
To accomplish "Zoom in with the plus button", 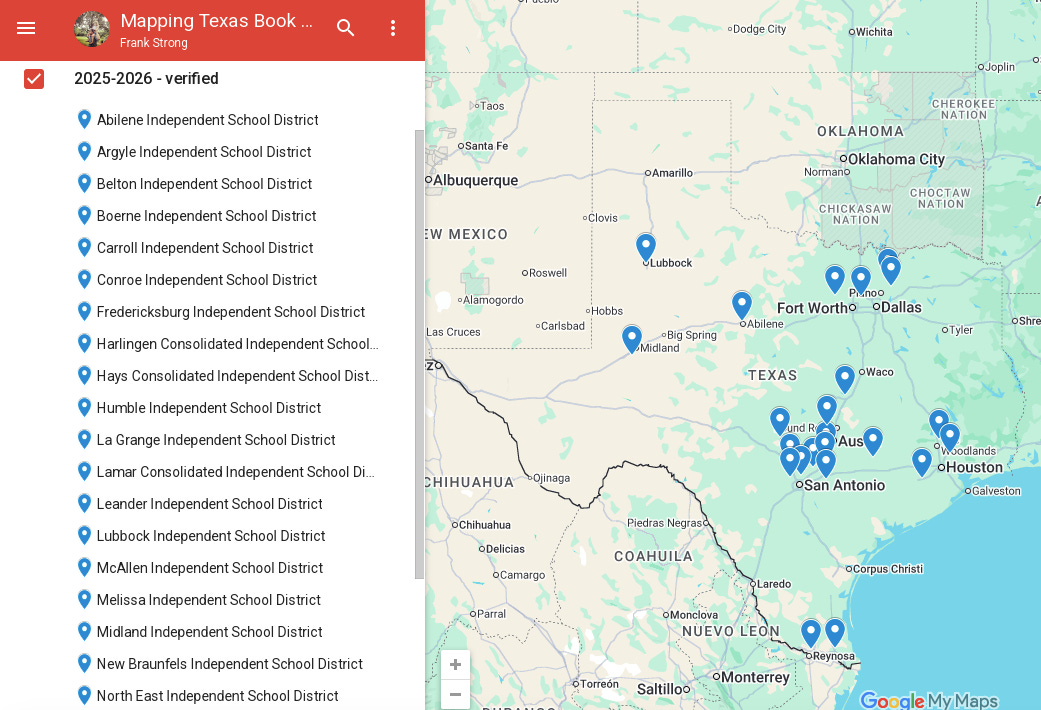I will (455, 664).
